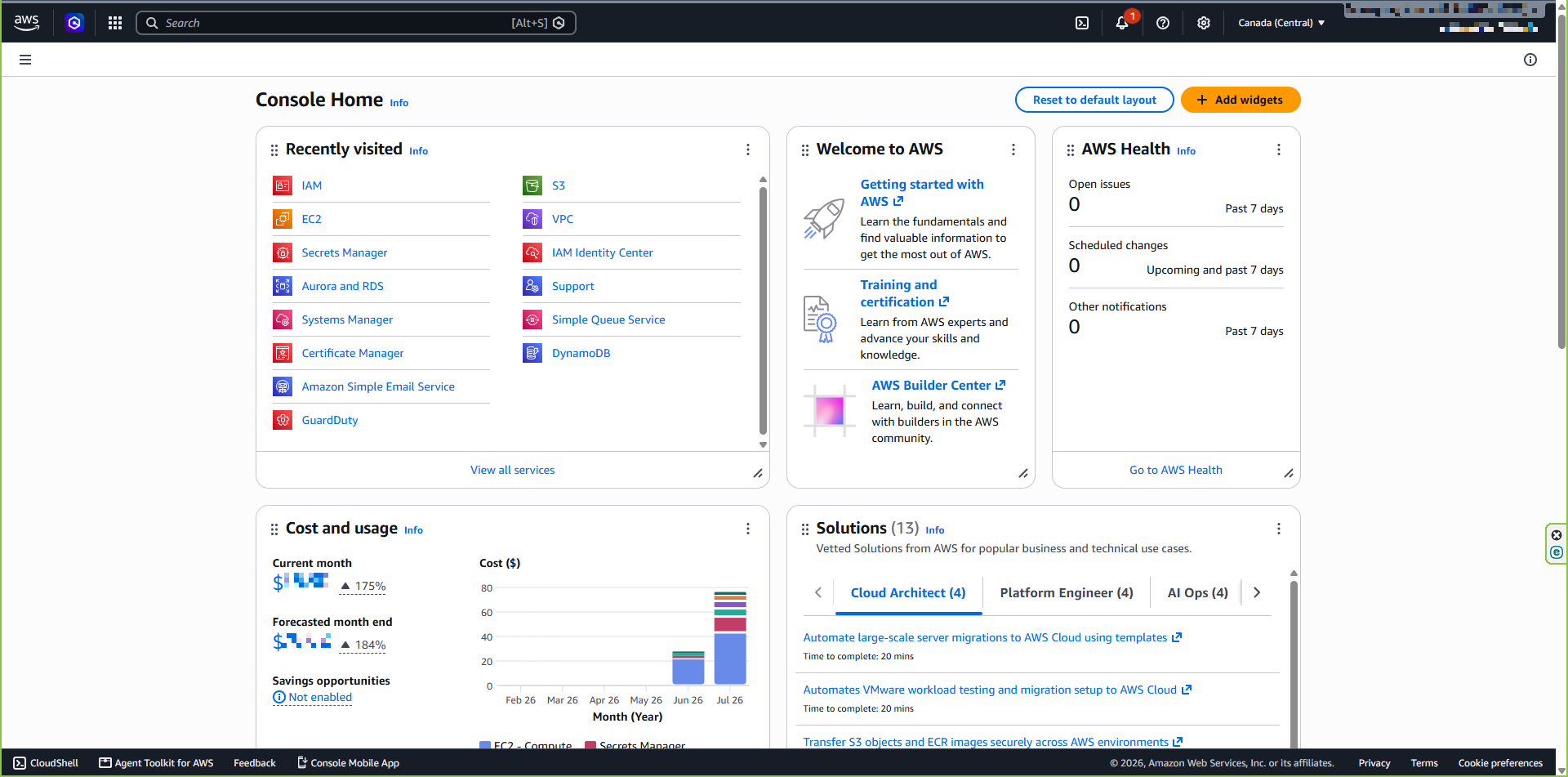Click the Recently visited list scrollbar
The width and height of the screenshot is (1568, 777).
(x=763, y=310)
